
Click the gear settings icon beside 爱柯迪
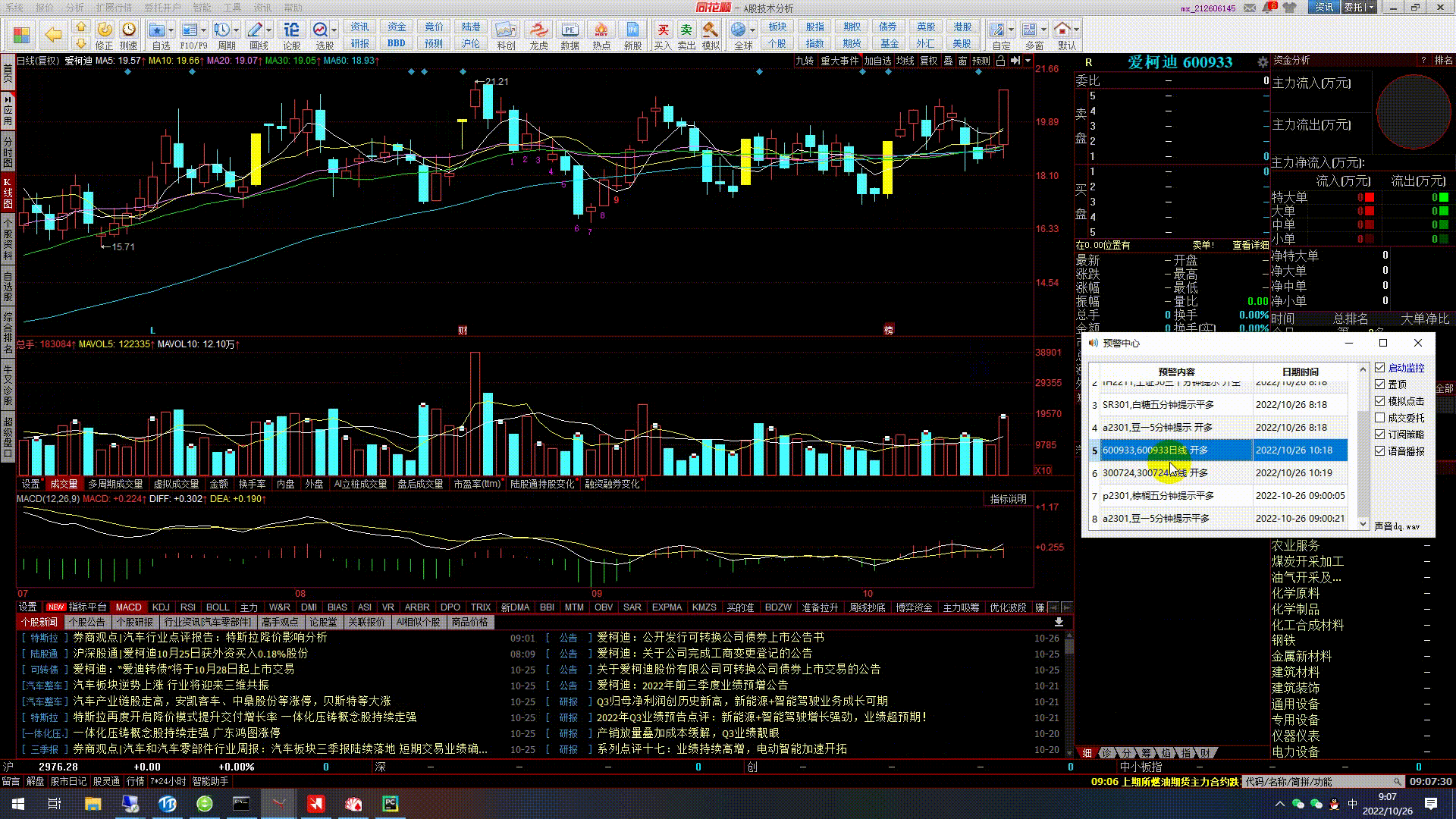pyautogui.click(x=1263, y=62)
